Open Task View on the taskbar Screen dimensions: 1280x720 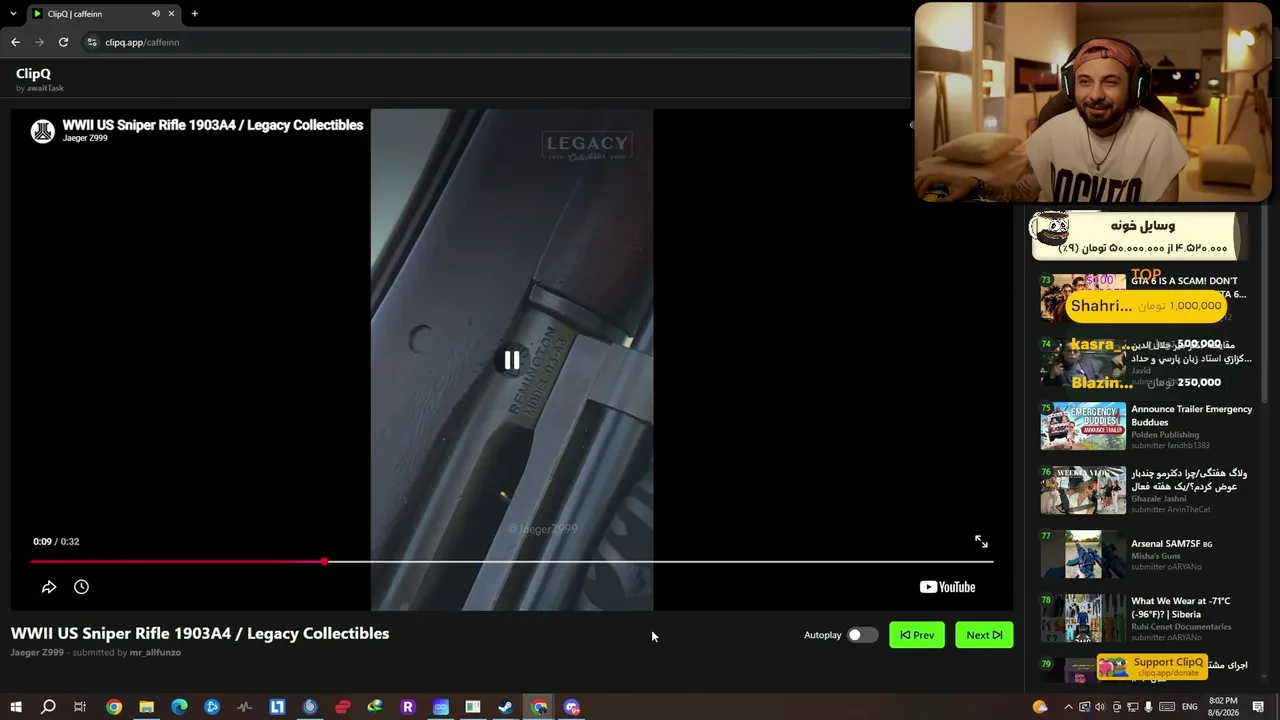coord(80,707)
